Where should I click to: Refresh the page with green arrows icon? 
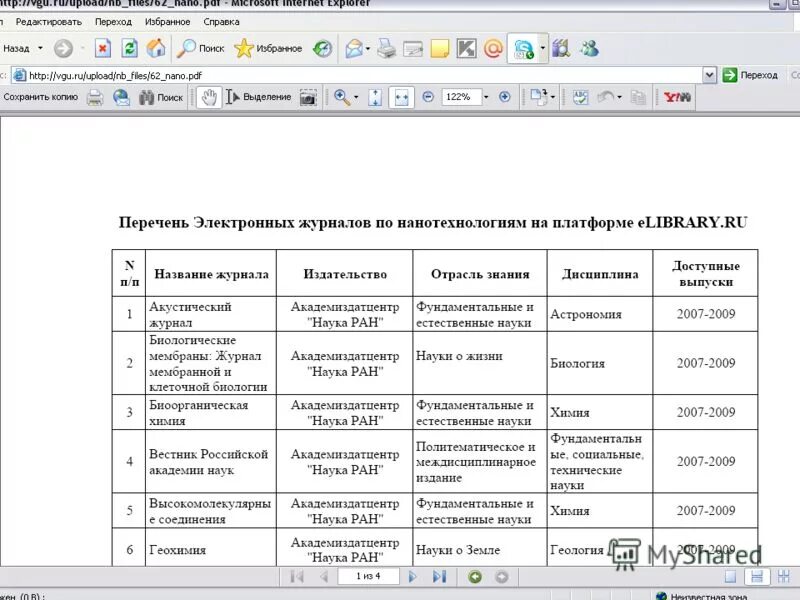point(130,48)
